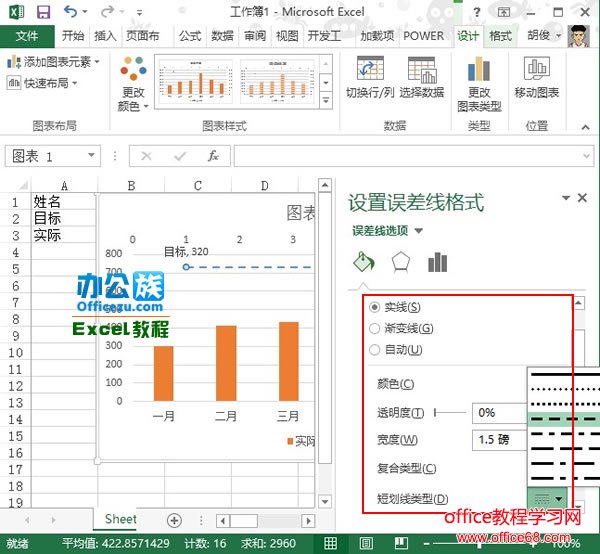600x554 pixels.
Task: Select 自动(U) radio button
Action: click(x=375, y=349)
